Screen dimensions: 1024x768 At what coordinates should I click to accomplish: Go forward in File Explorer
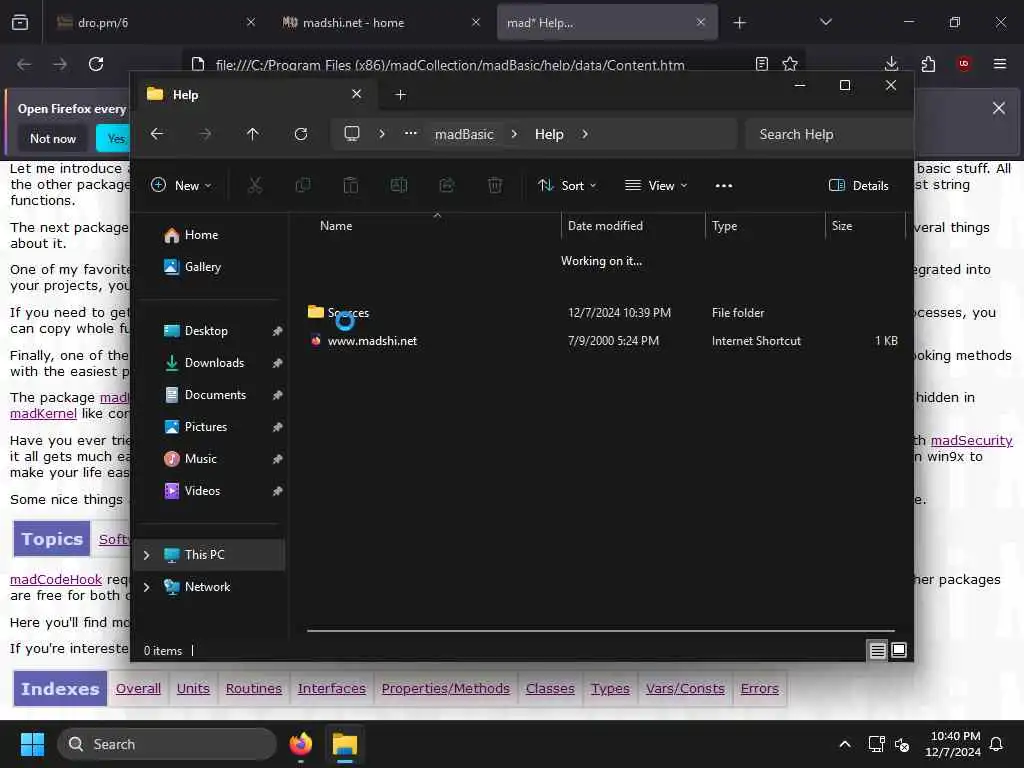point(205,134)
